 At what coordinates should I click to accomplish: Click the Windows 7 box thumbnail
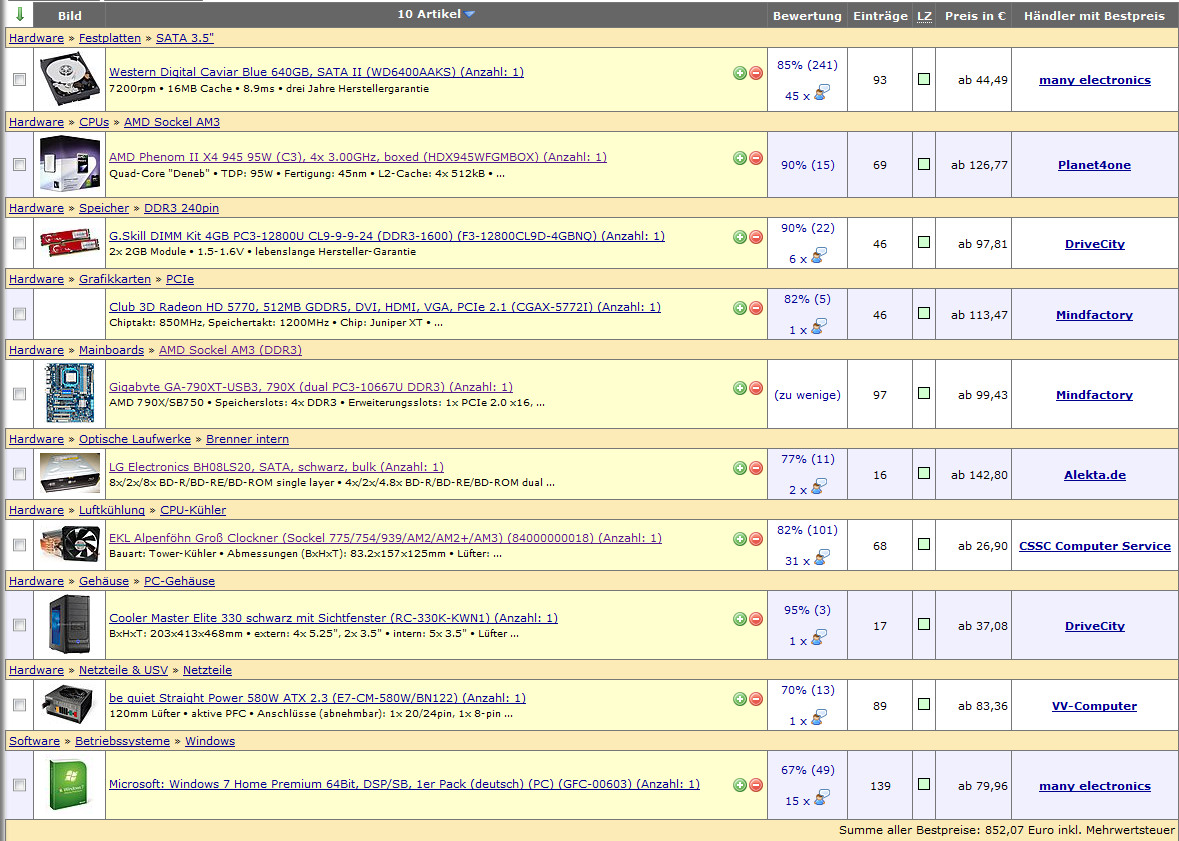[x=69, y=785]
